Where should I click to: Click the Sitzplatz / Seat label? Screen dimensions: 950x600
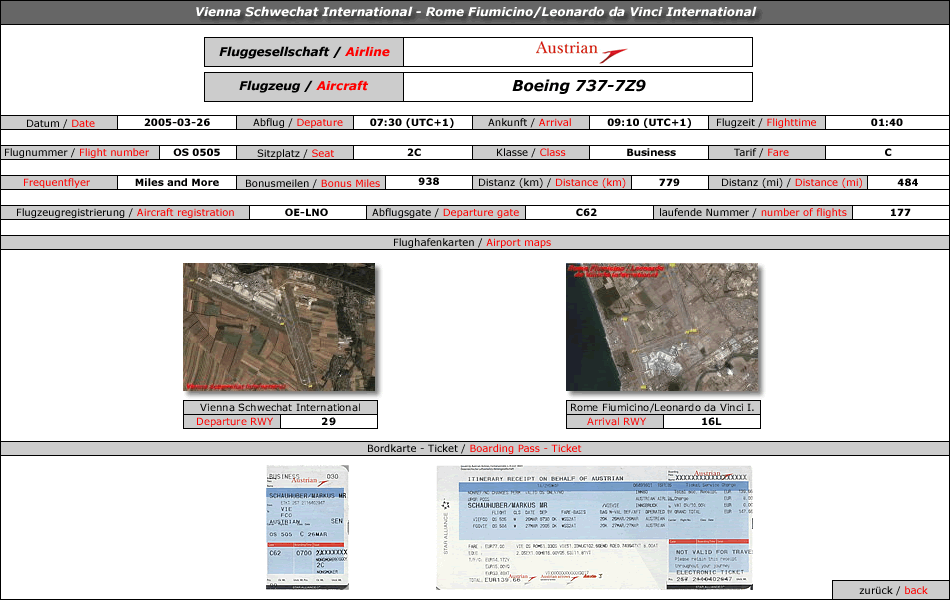(x=294, y=153)
